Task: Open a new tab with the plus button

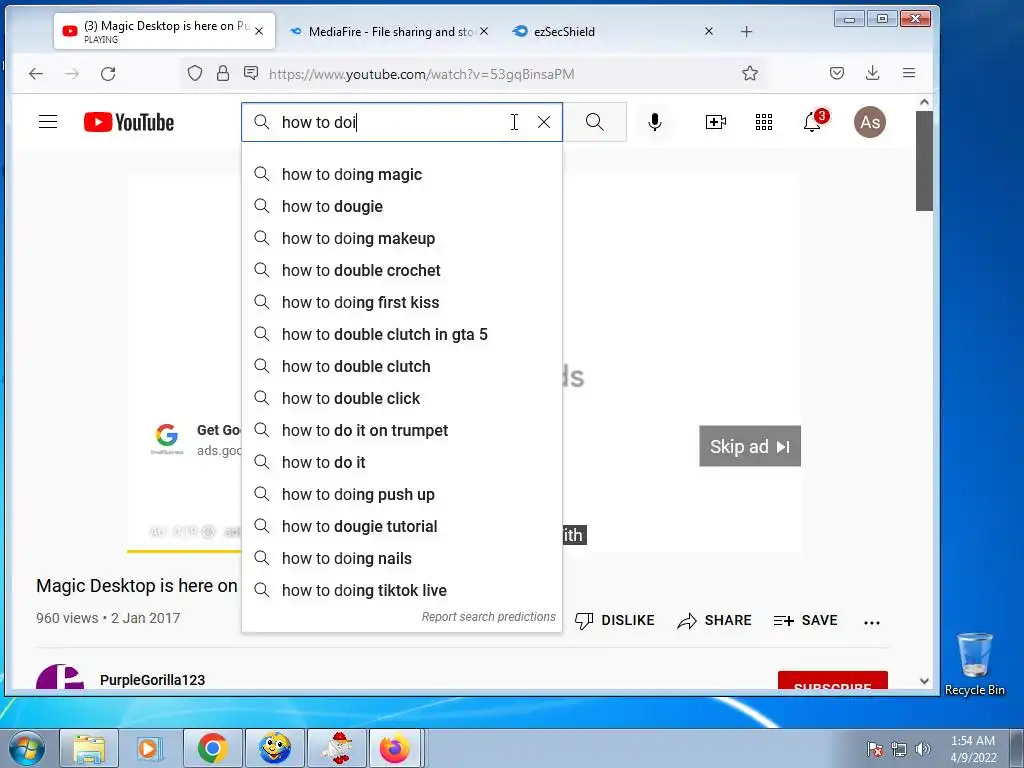Action: [x=746, y=31]
